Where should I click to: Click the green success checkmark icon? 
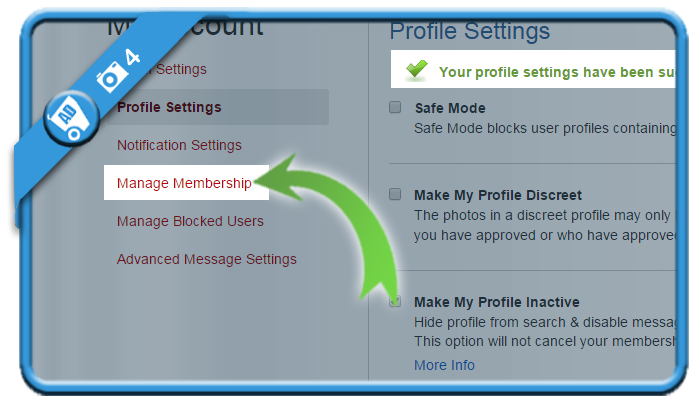(417, 70)
